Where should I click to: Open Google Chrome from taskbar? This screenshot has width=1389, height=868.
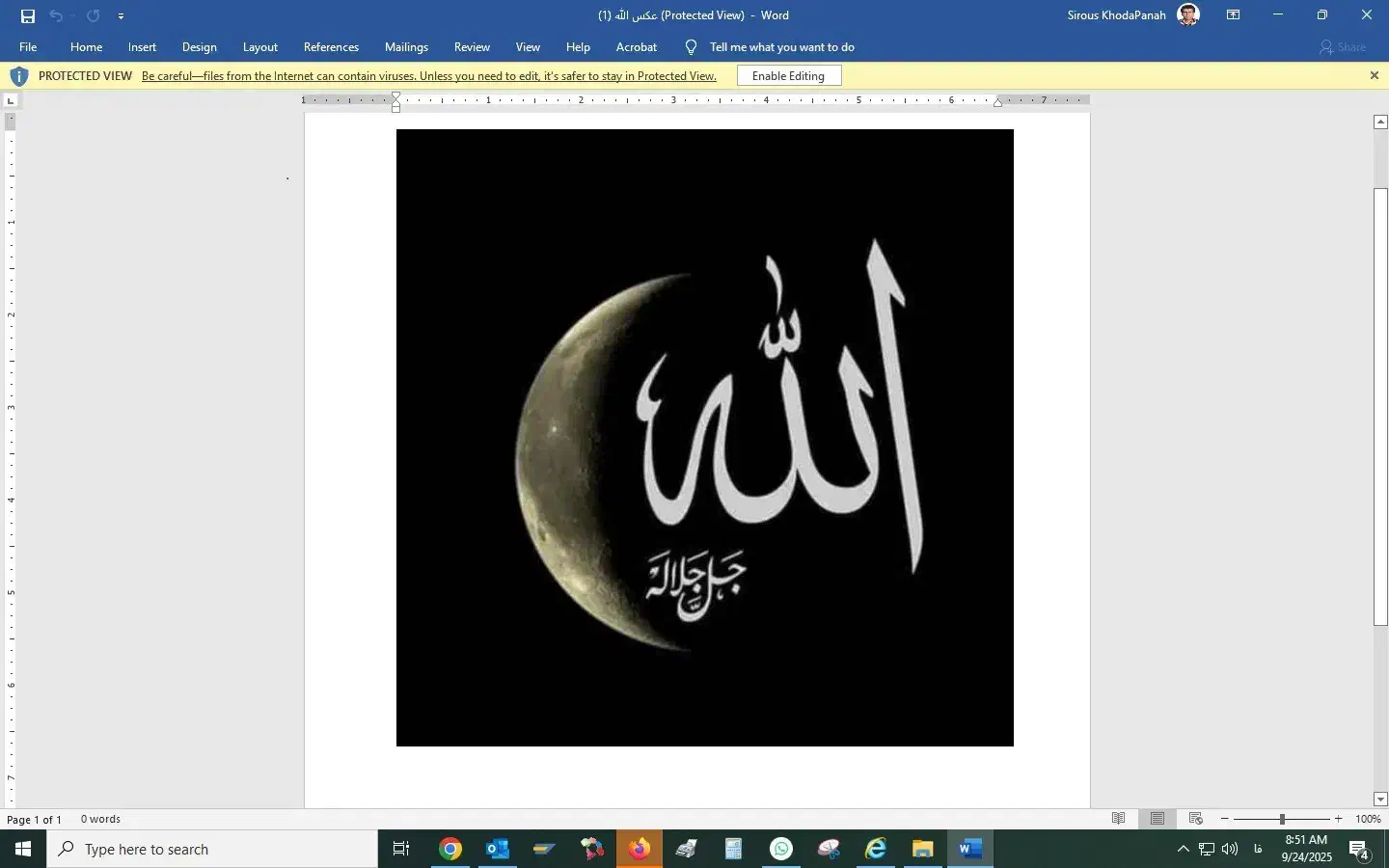450,849
